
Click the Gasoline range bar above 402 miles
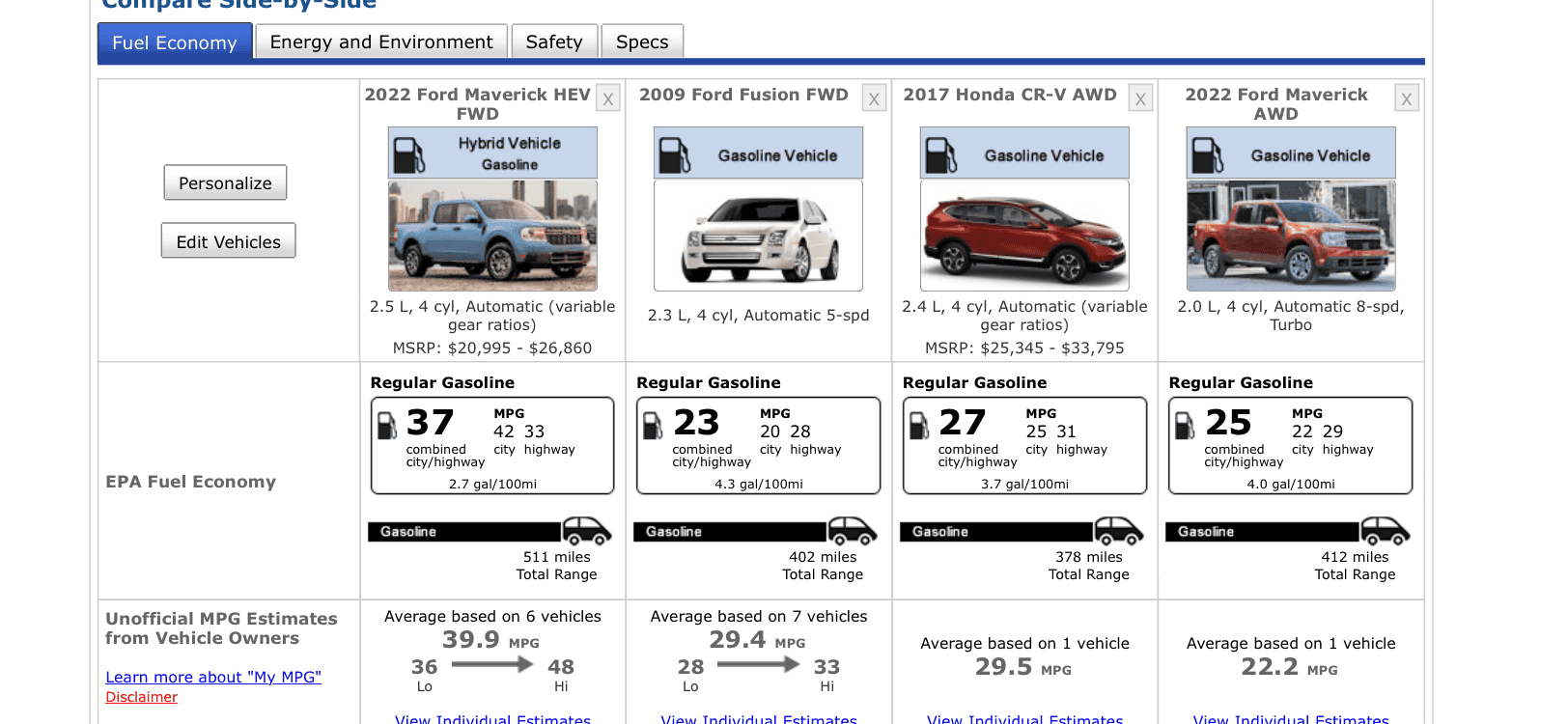click(x=730, y=532)
